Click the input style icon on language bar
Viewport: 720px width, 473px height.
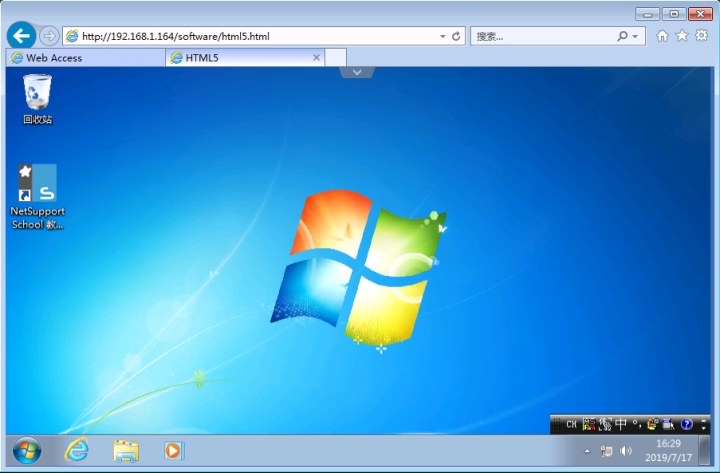coord(605,424)
